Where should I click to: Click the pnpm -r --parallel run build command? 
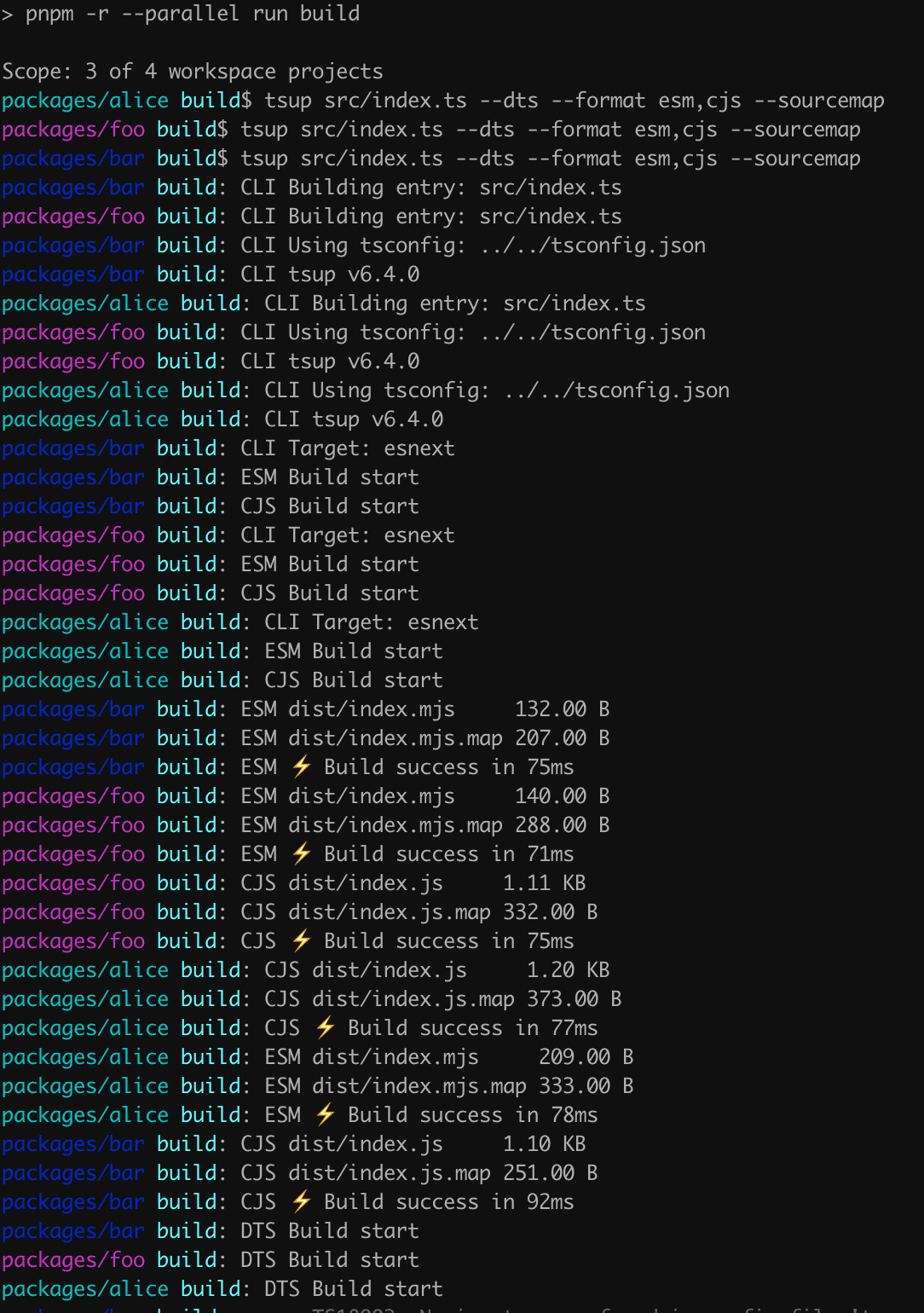pos(193,14)
